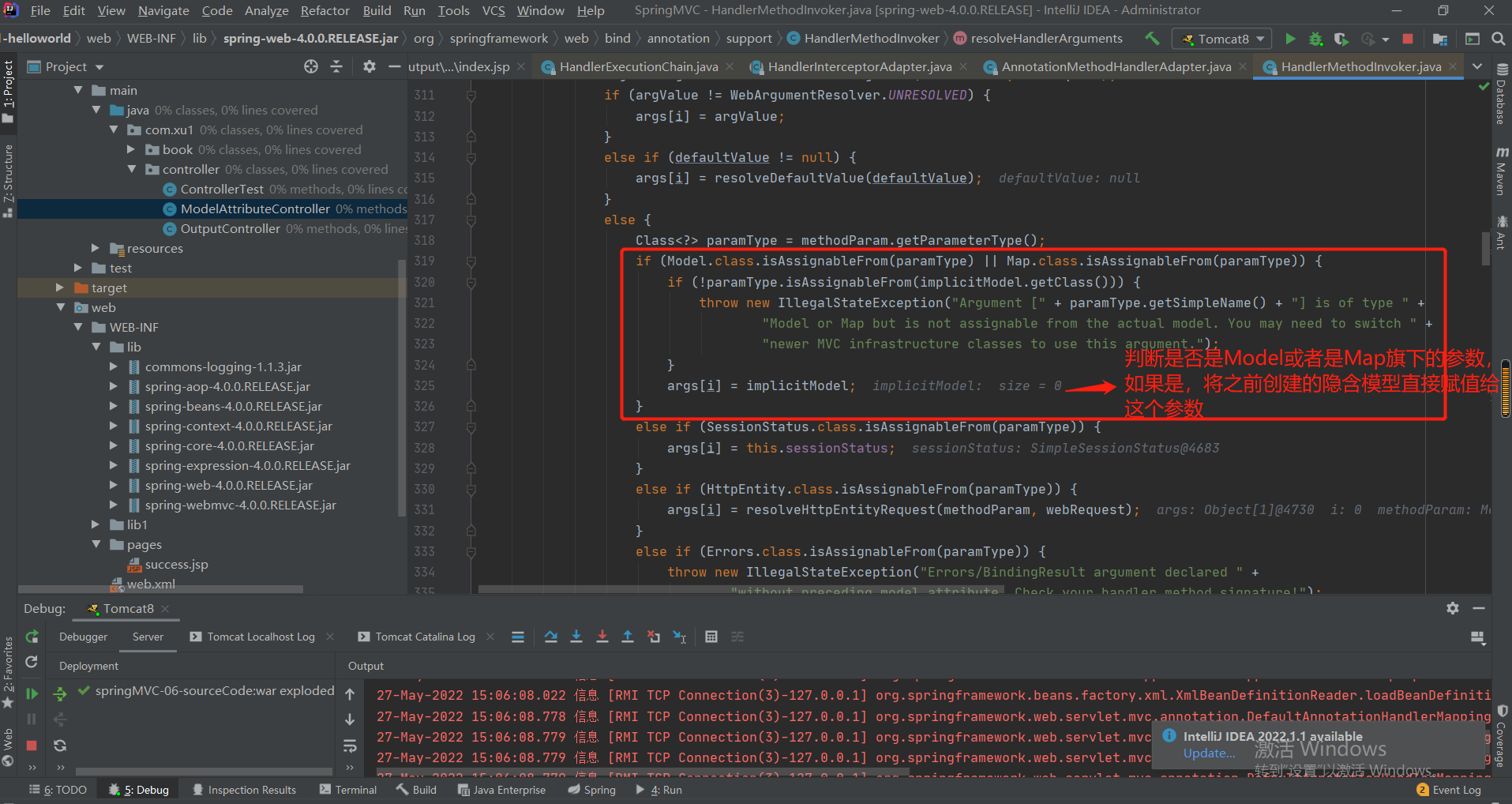
Task: Toggle the Maven tool window stripe
Action: pyautogui.click(x=1502, y=171)
